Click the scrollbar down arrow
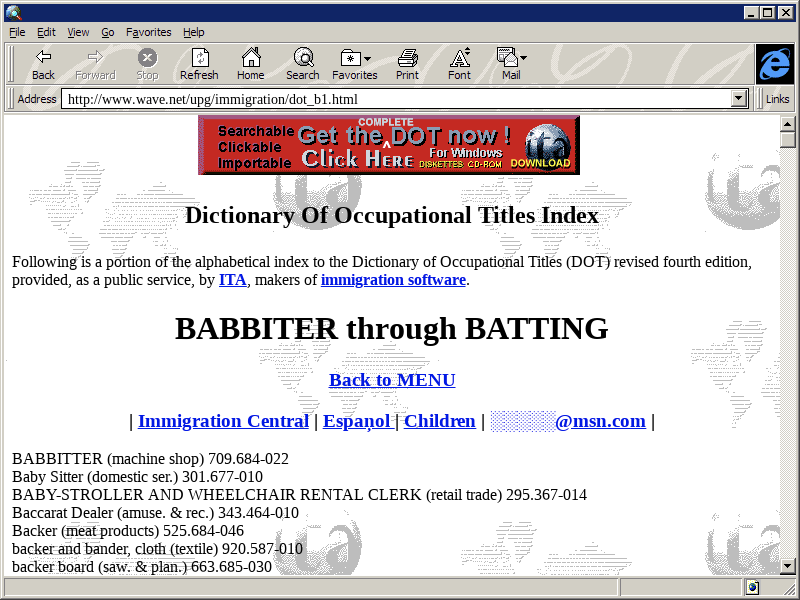The height and width of the screenshot is (600, 800). [x=788, y=566]
